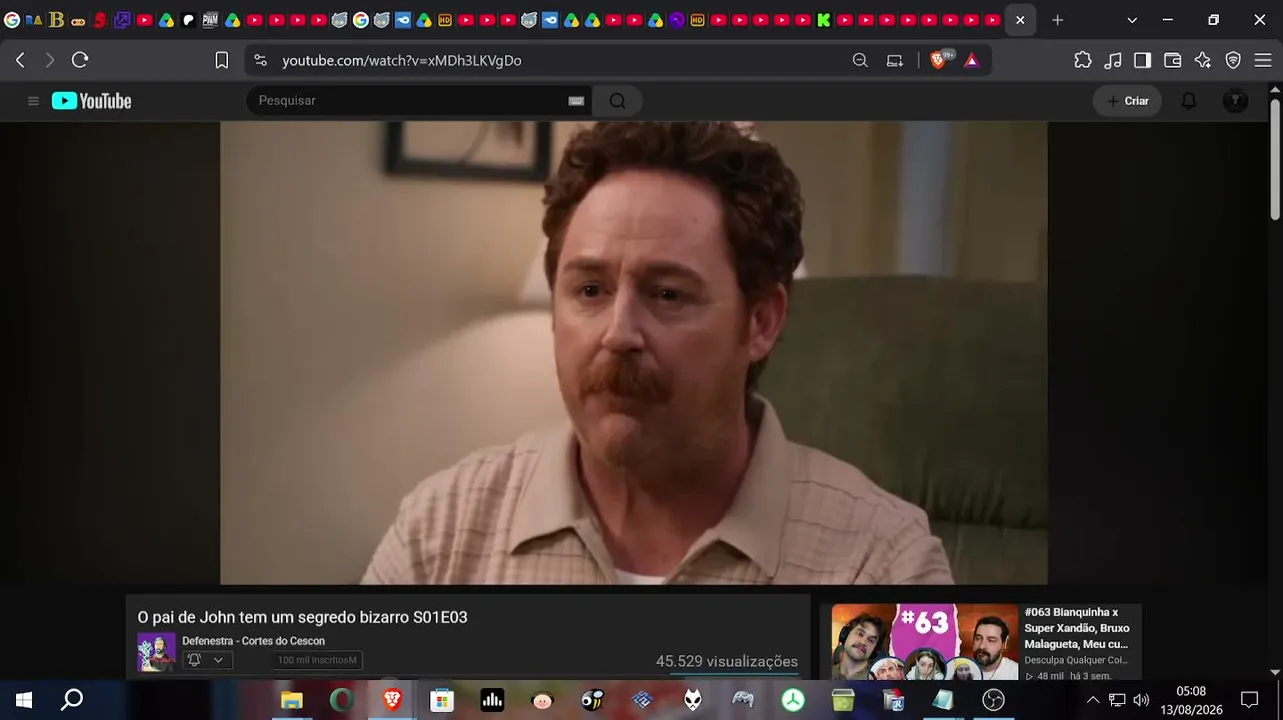The height and width of the screenshot is (720, 1283).
Task: Bookmark this page with the bookmark icon
Action: [x=222, y=60]
